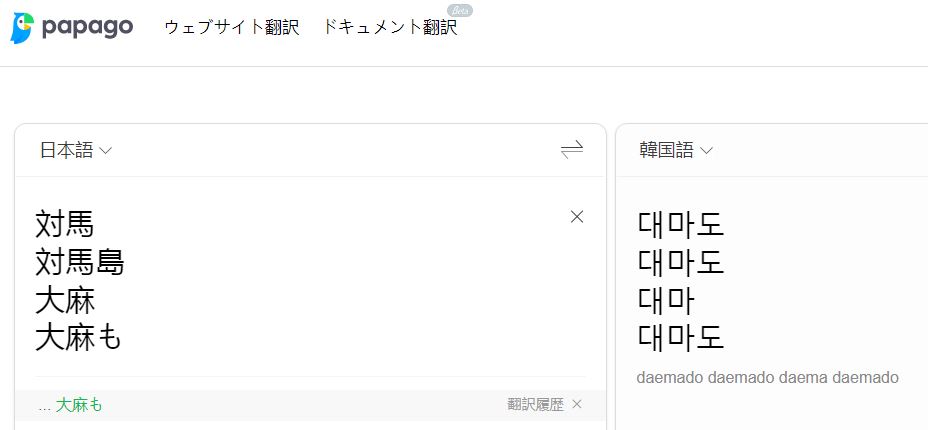The image size is (928, 430).
Task: Click the 大麻も line in source text
Action: pos(79,338)
